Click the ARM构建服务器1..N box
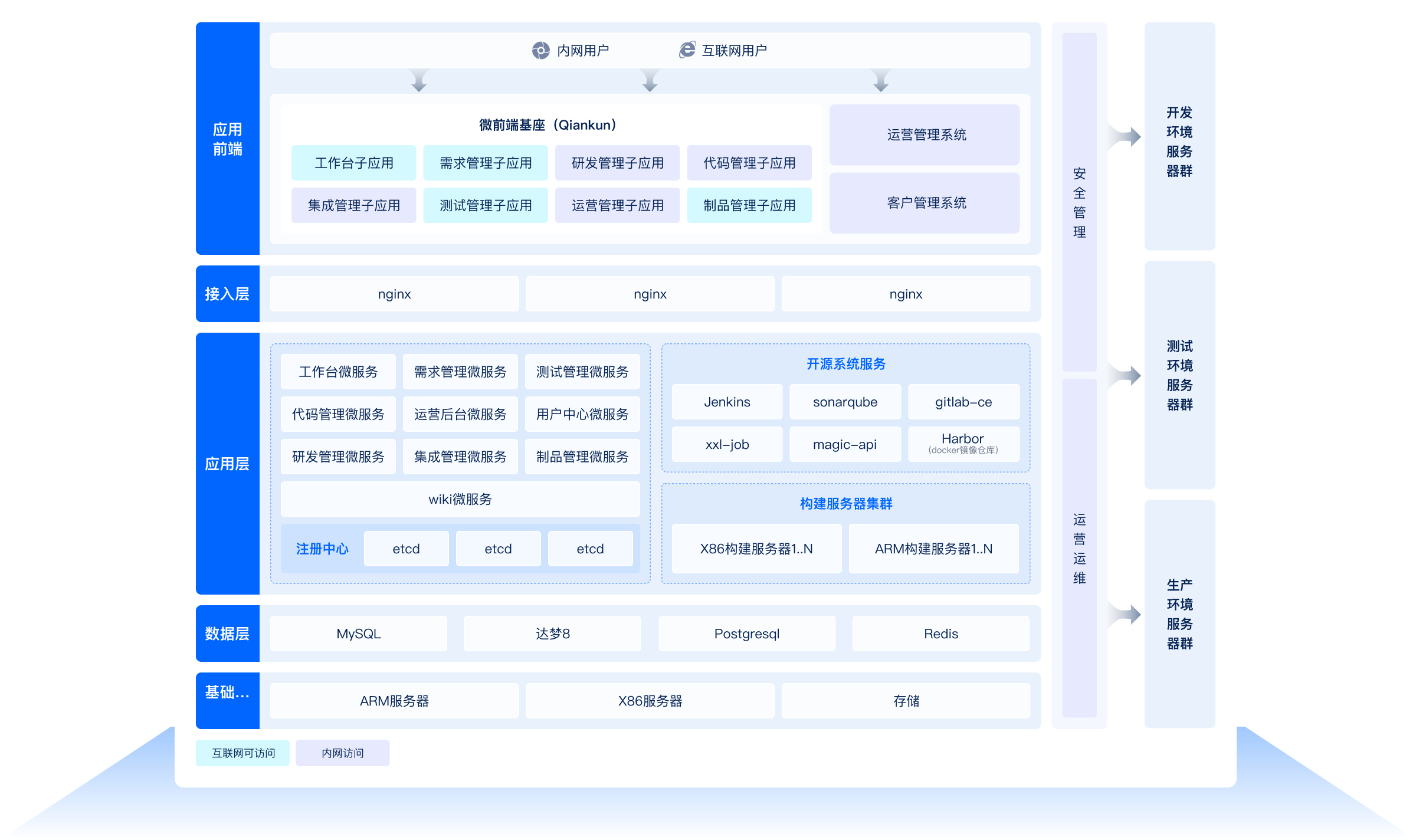This screenshot has width=1416, height=840. 933,549
